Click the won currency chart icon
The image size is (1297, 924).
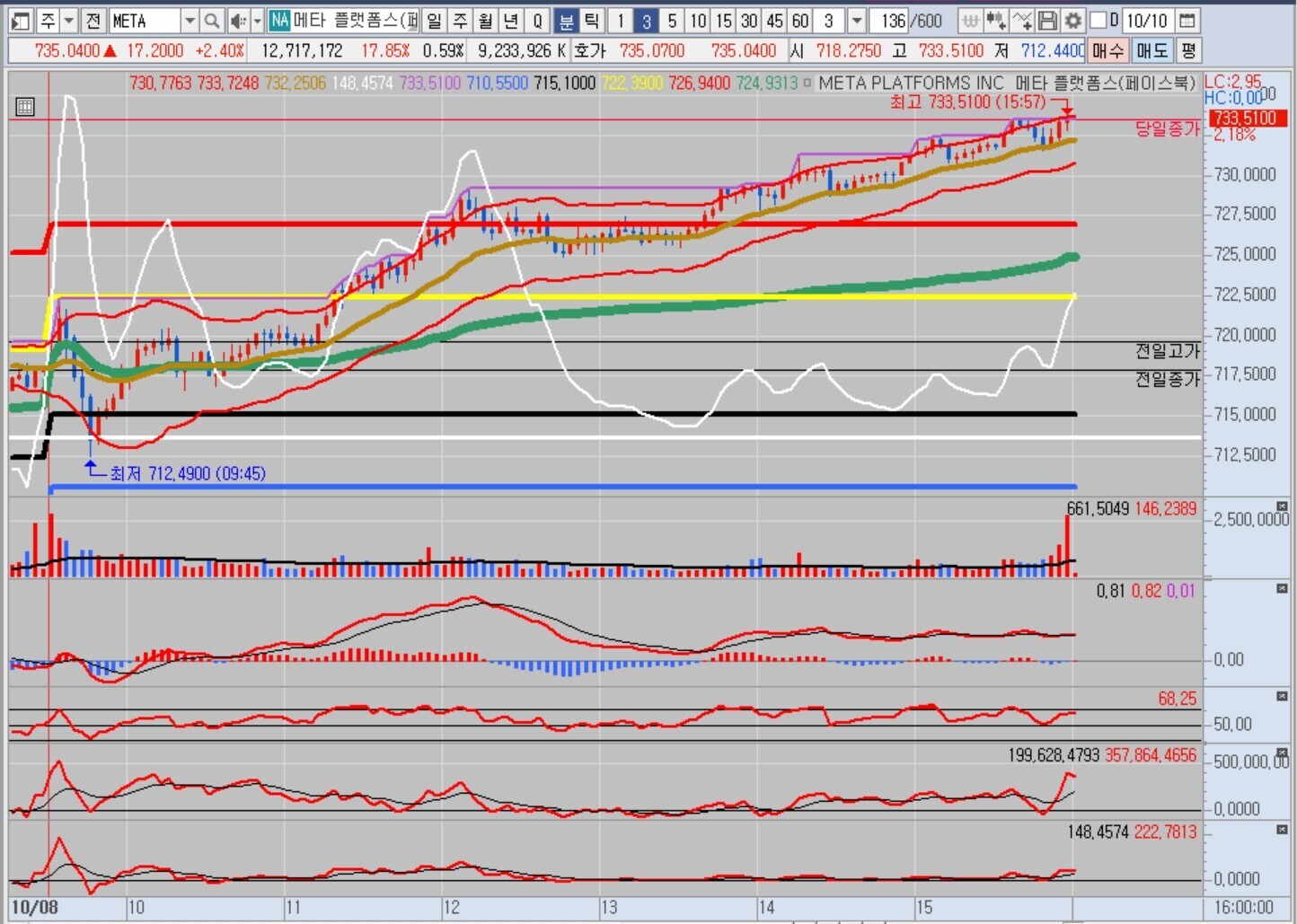(970, 20)
